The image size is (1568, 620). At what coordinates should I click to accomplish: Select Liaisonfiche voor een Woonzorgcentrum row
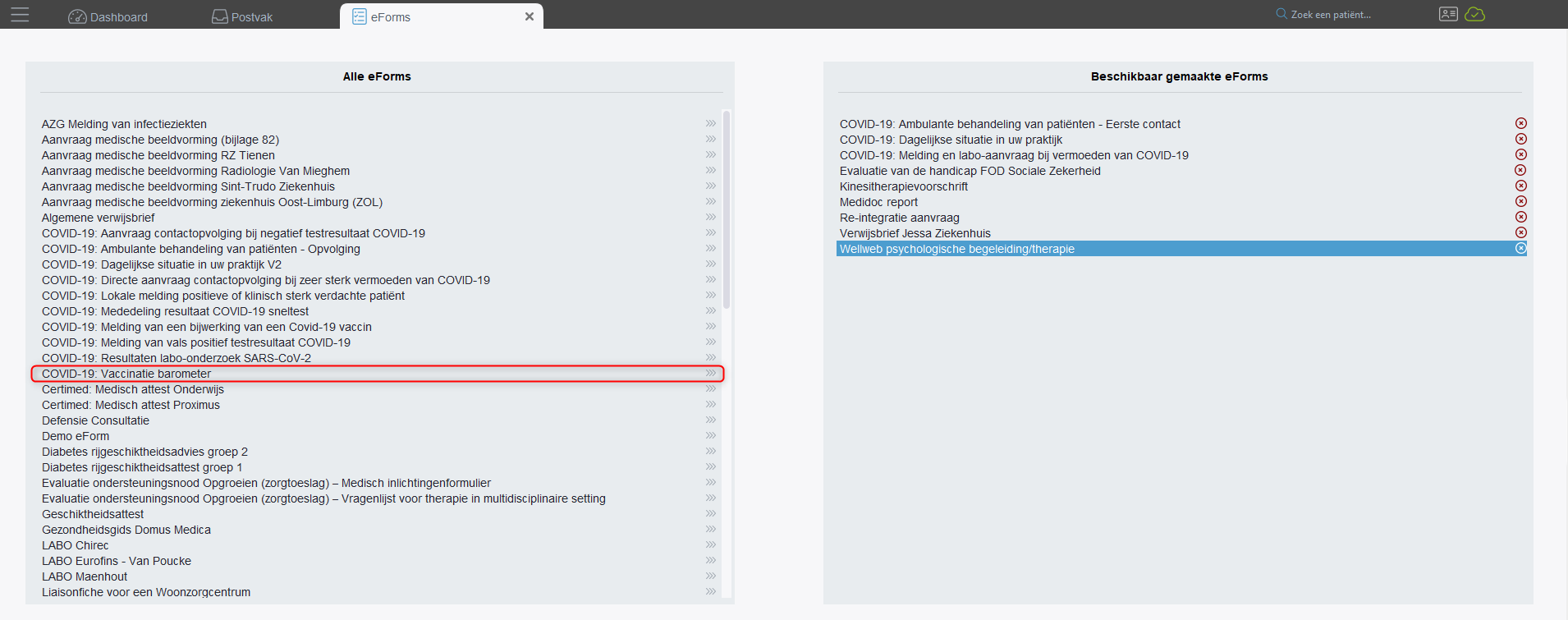[x=379, y=592]
